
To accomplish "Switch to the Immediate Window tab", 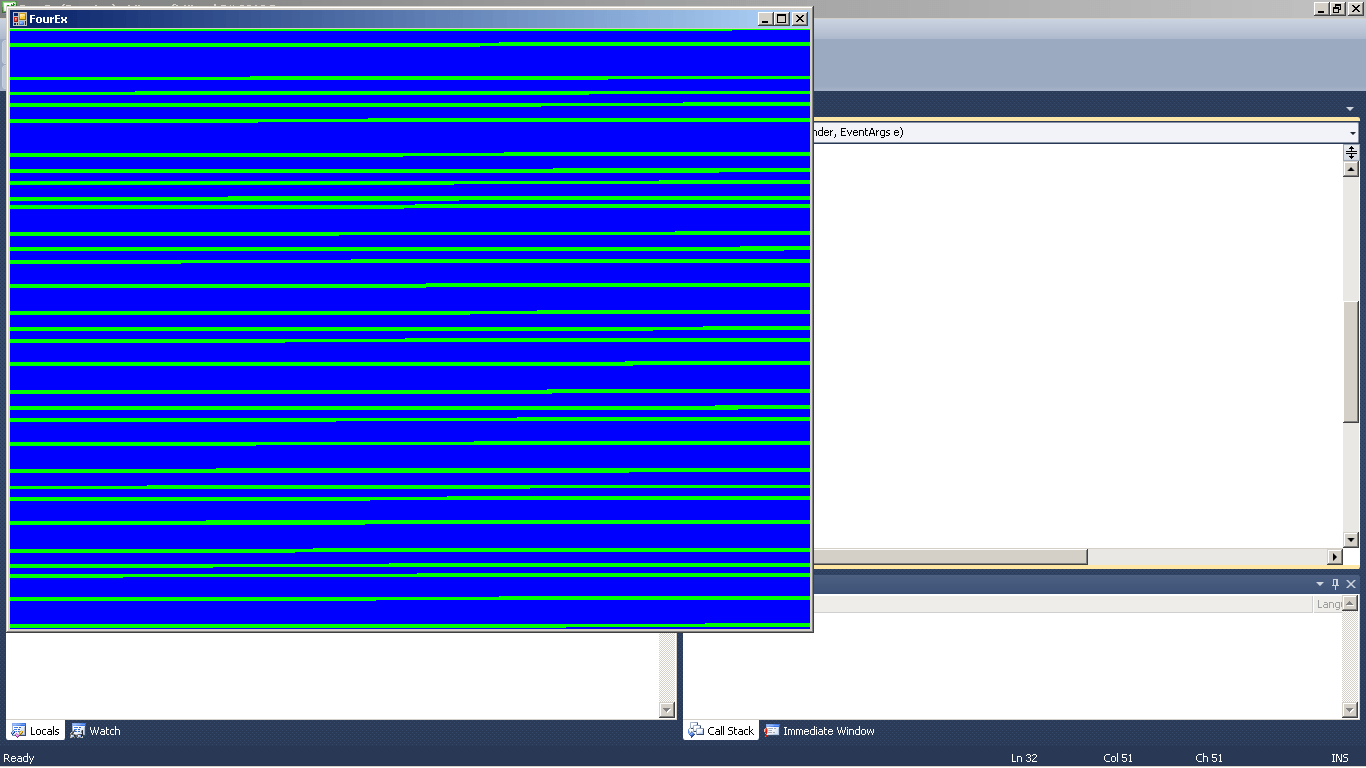I will (820, 731).
